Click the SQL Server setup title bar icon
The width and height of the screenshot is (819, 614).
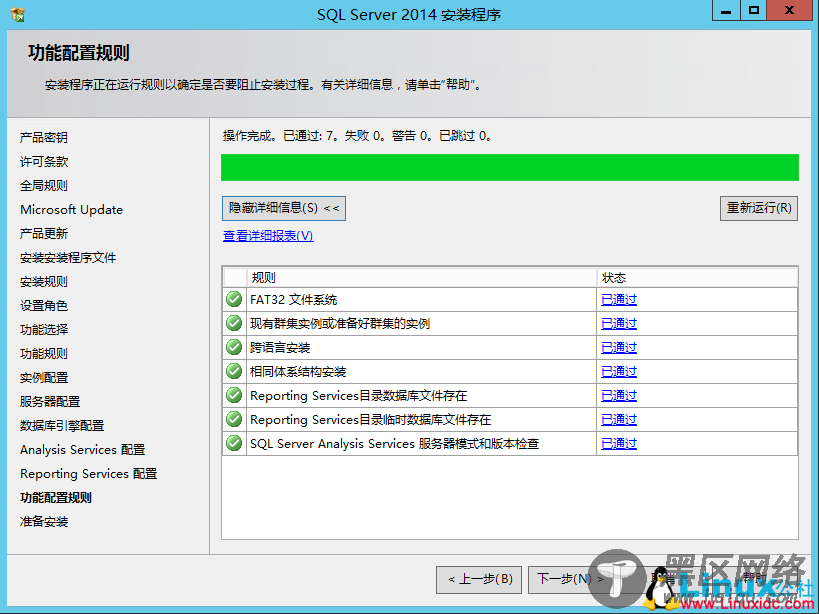pos(17,14)
